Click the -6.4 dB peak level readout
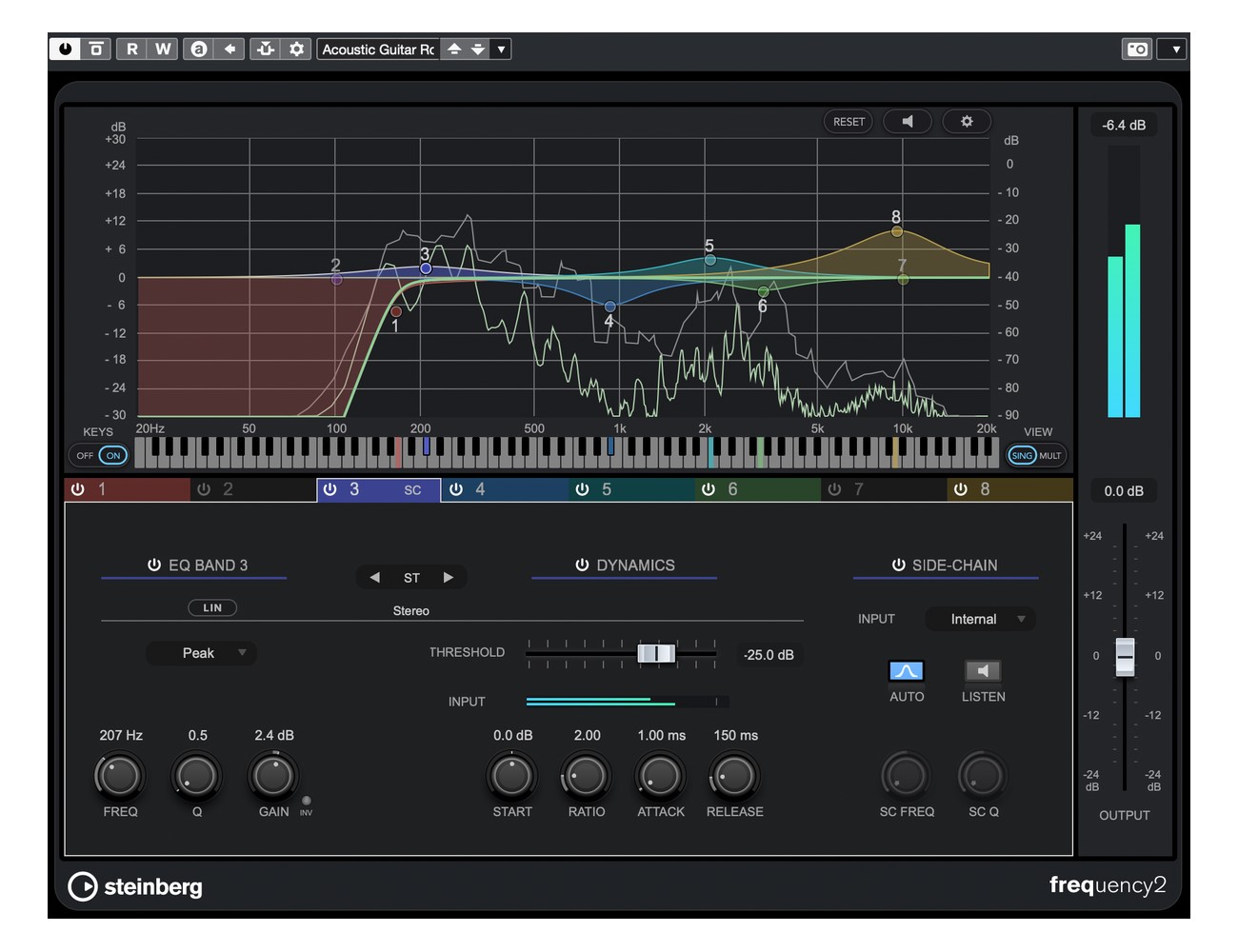Viewport: 1238px width, 952px height. pyautogui.click(x=1124, y=125)
